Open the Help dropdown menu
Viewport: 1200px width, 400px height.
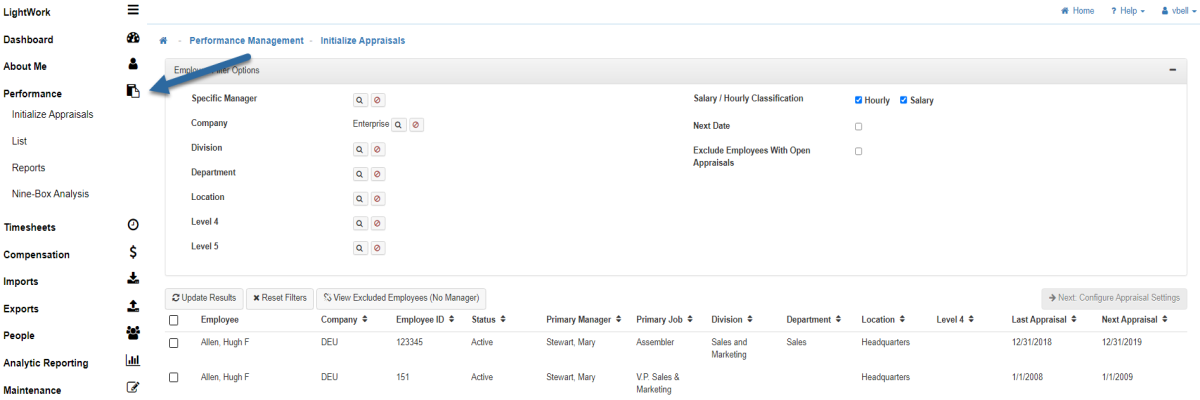[x=1128, y=11]
